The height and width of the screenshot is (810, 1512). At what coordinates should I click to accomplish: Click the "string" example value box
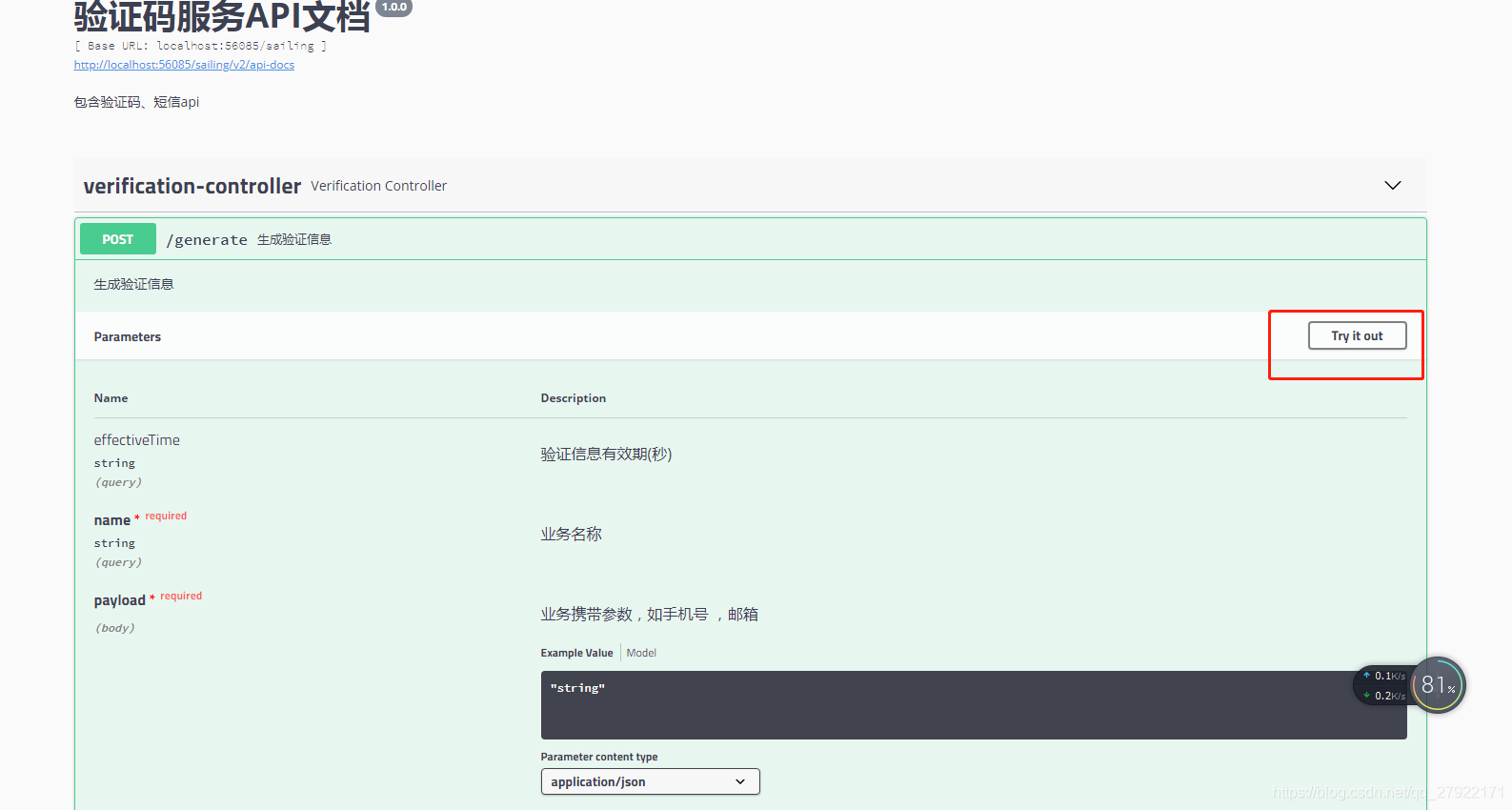click(974, 705)
